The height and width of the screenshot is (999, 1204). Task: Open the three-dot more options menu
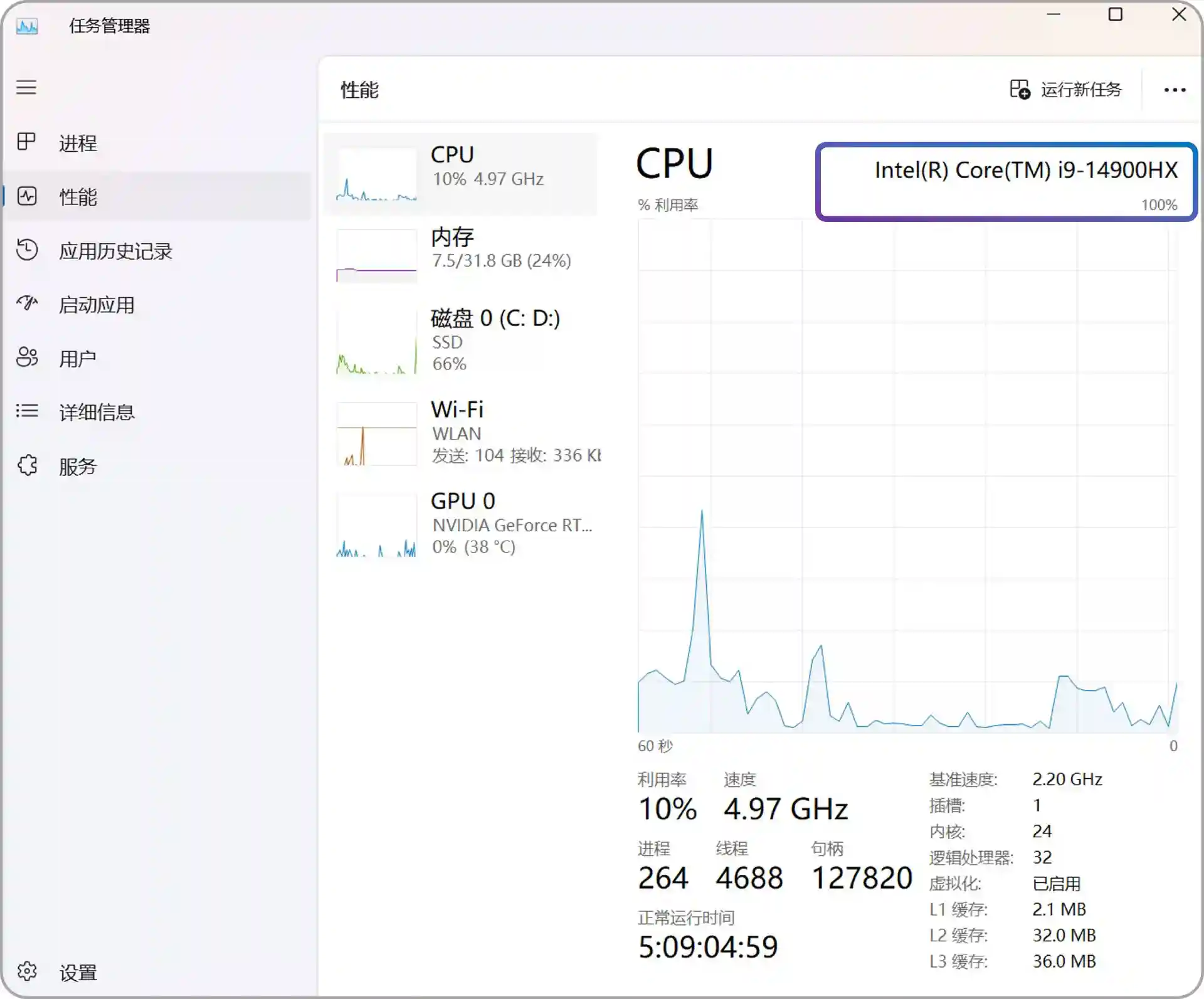click(1175, 90)
